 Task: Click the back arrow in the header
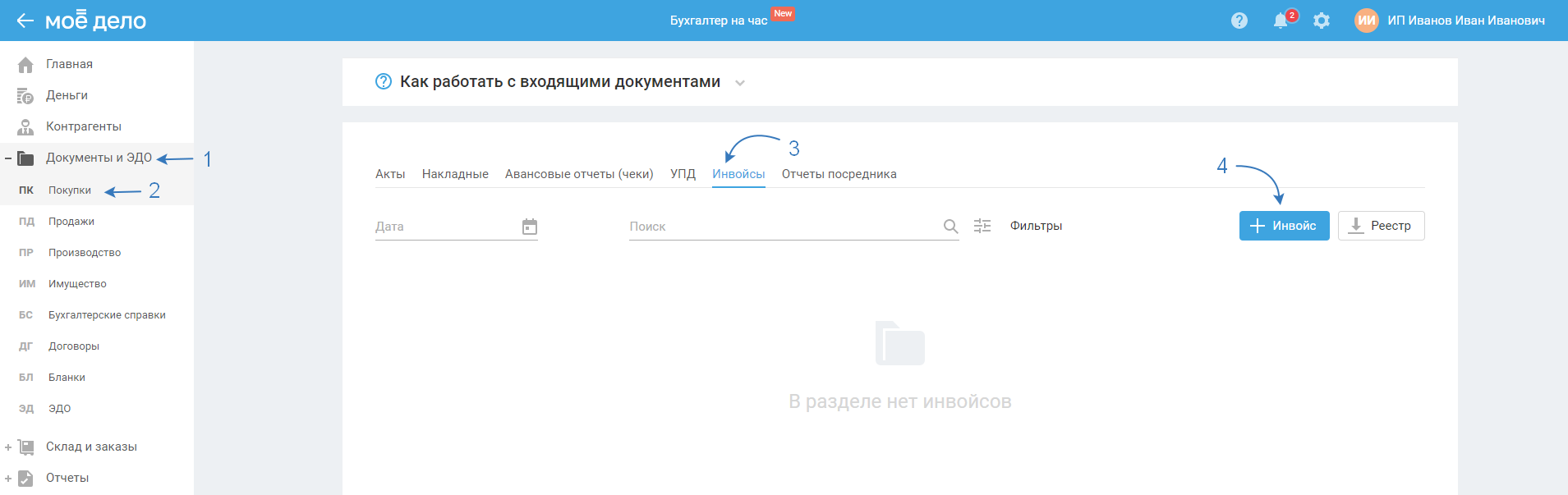pyautogui.click(x=25, y=21)
